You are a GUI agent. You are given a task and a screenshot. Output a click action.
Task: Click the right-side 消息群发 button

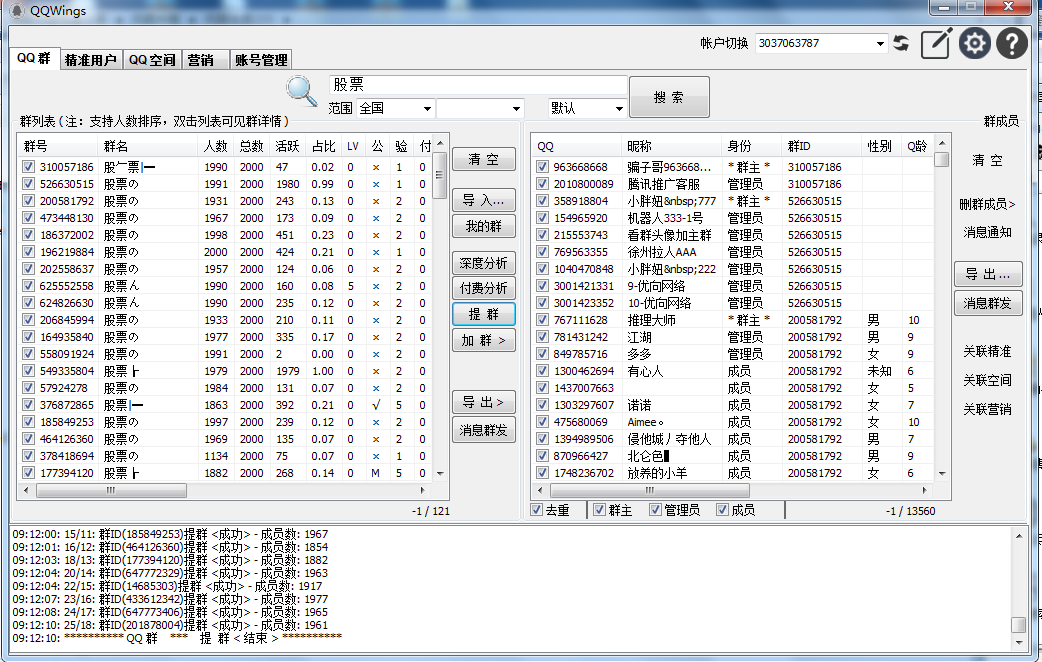(988, 303)
